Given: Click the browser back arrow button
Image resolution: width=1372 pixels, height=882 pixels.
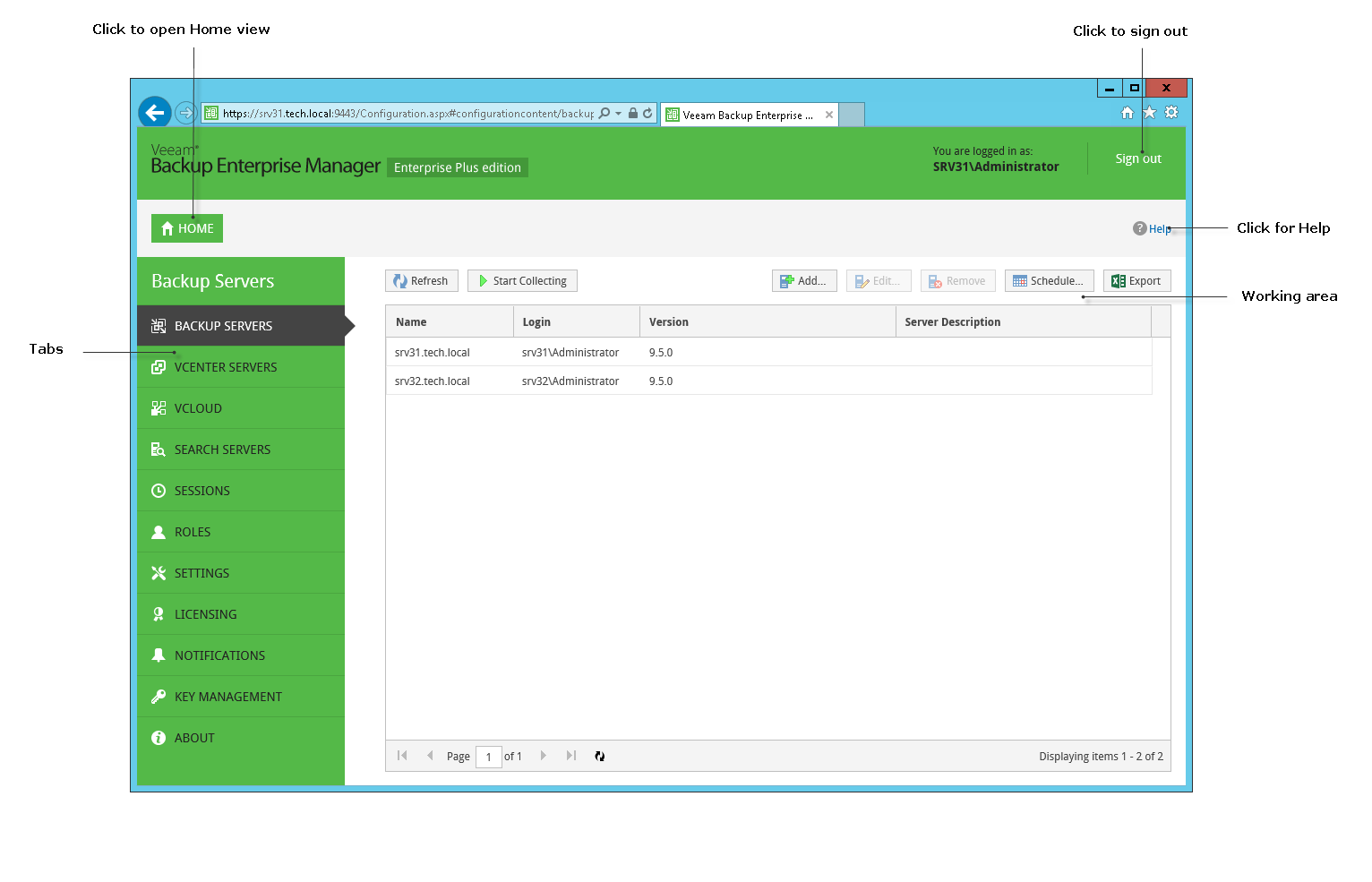Looking at the screenshot, I should (x=155, y=113).
